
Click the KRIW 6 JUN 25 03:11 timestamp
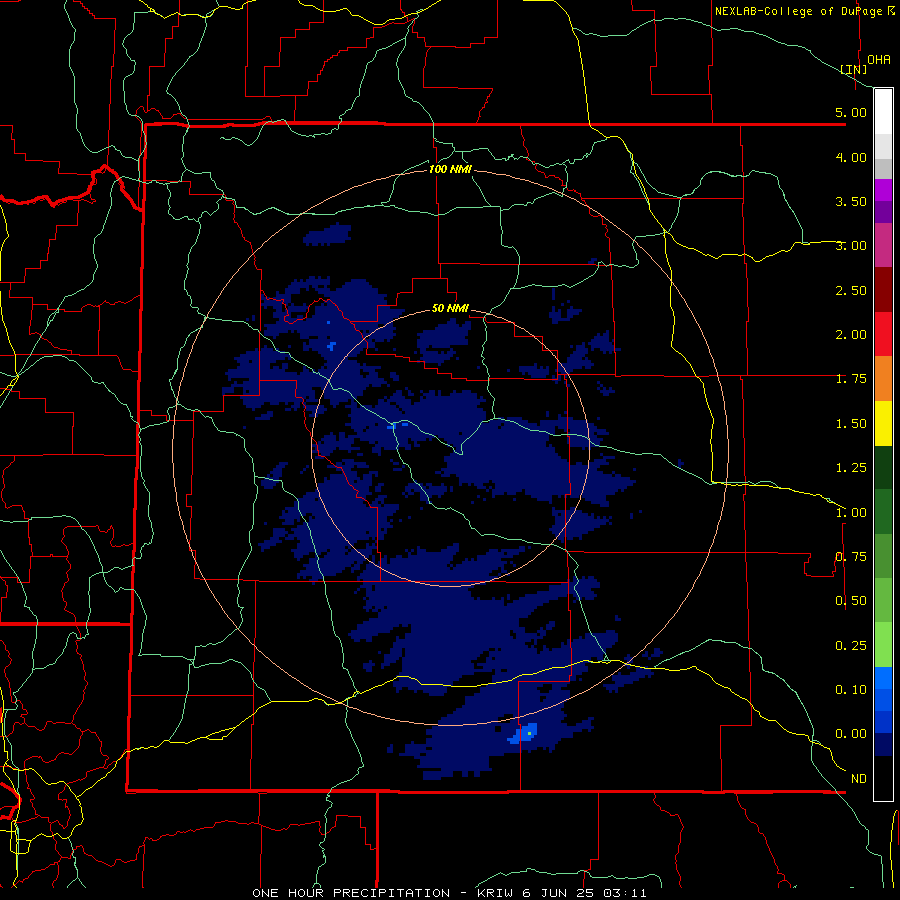tap(562, 893)
